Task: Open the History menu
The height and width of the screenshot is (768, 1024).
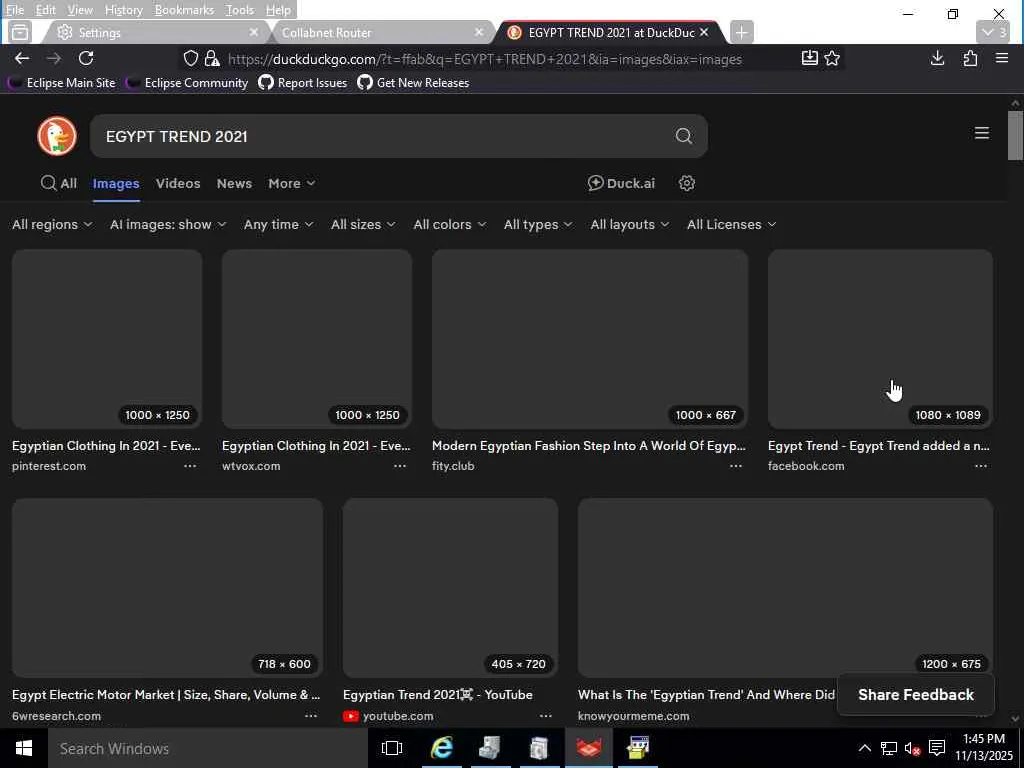Action: click(x=123, y=10)
